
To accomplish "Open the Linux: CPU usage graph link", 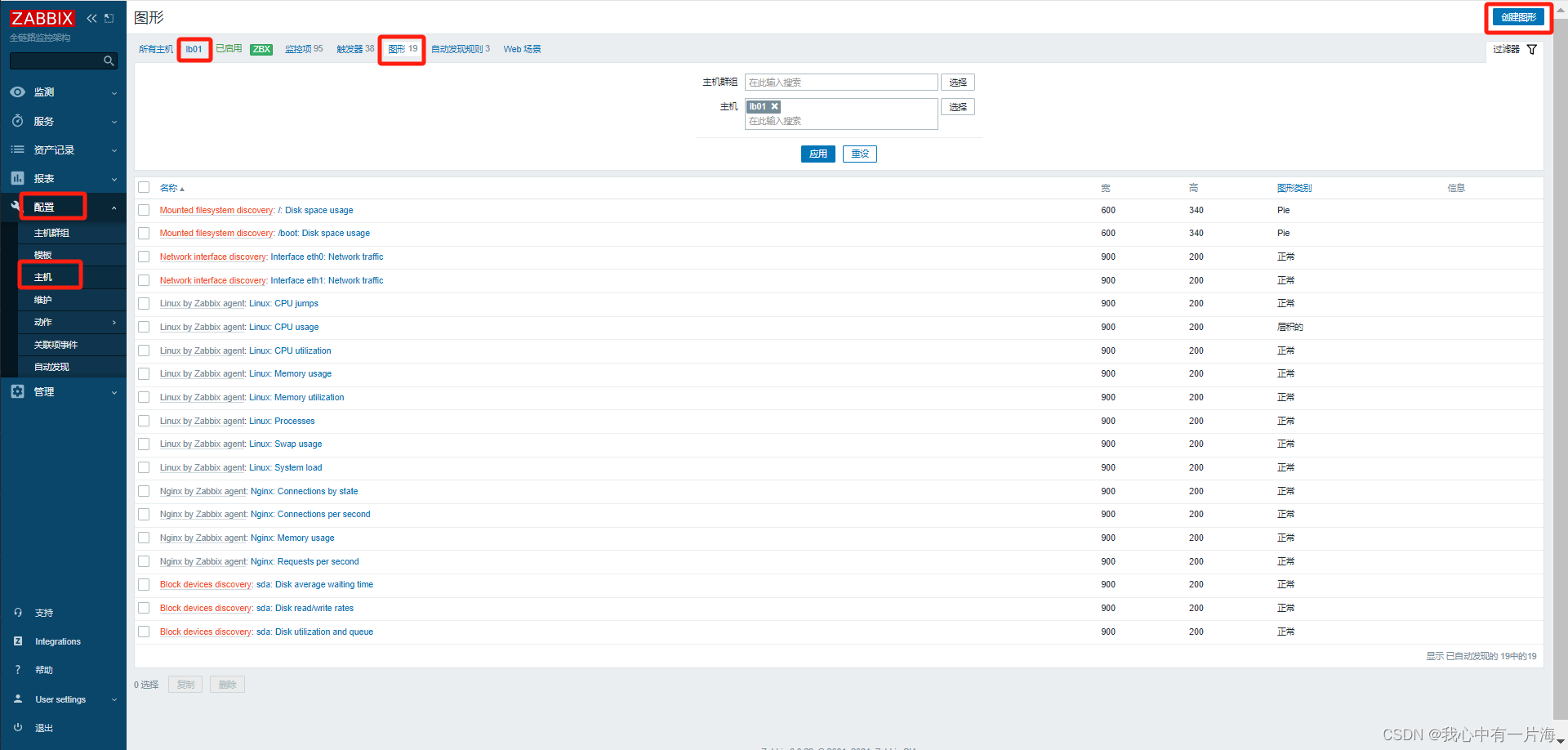I will pyautogui.click(x=283, y=327).
